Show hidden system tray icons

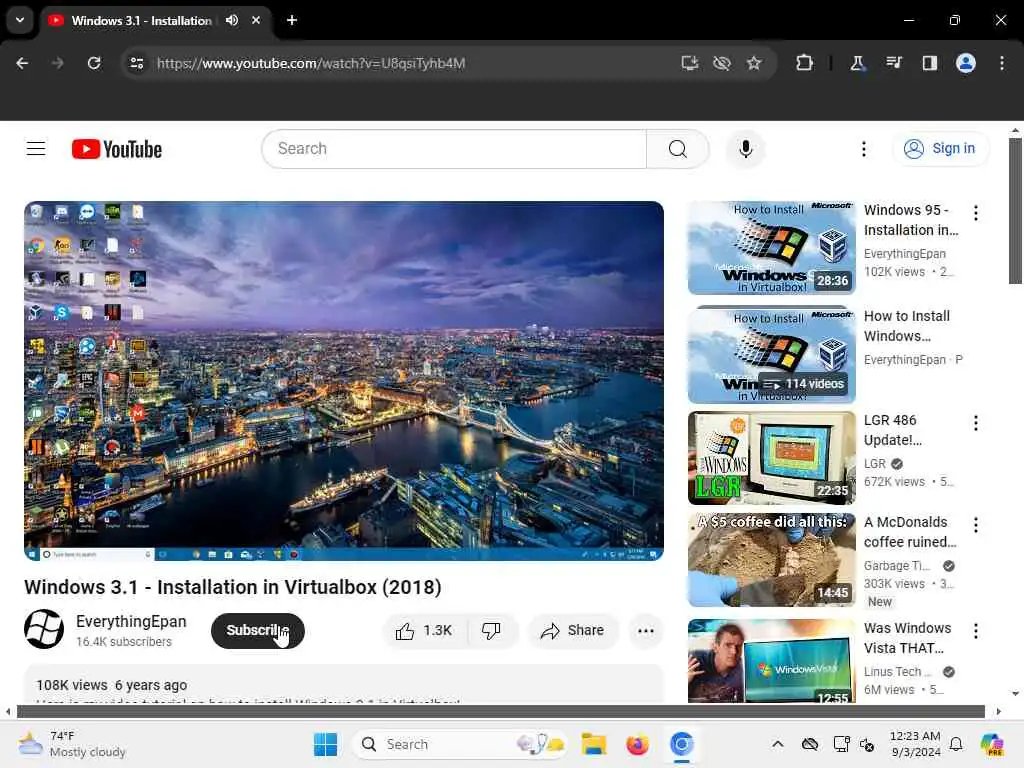point(777,744)
